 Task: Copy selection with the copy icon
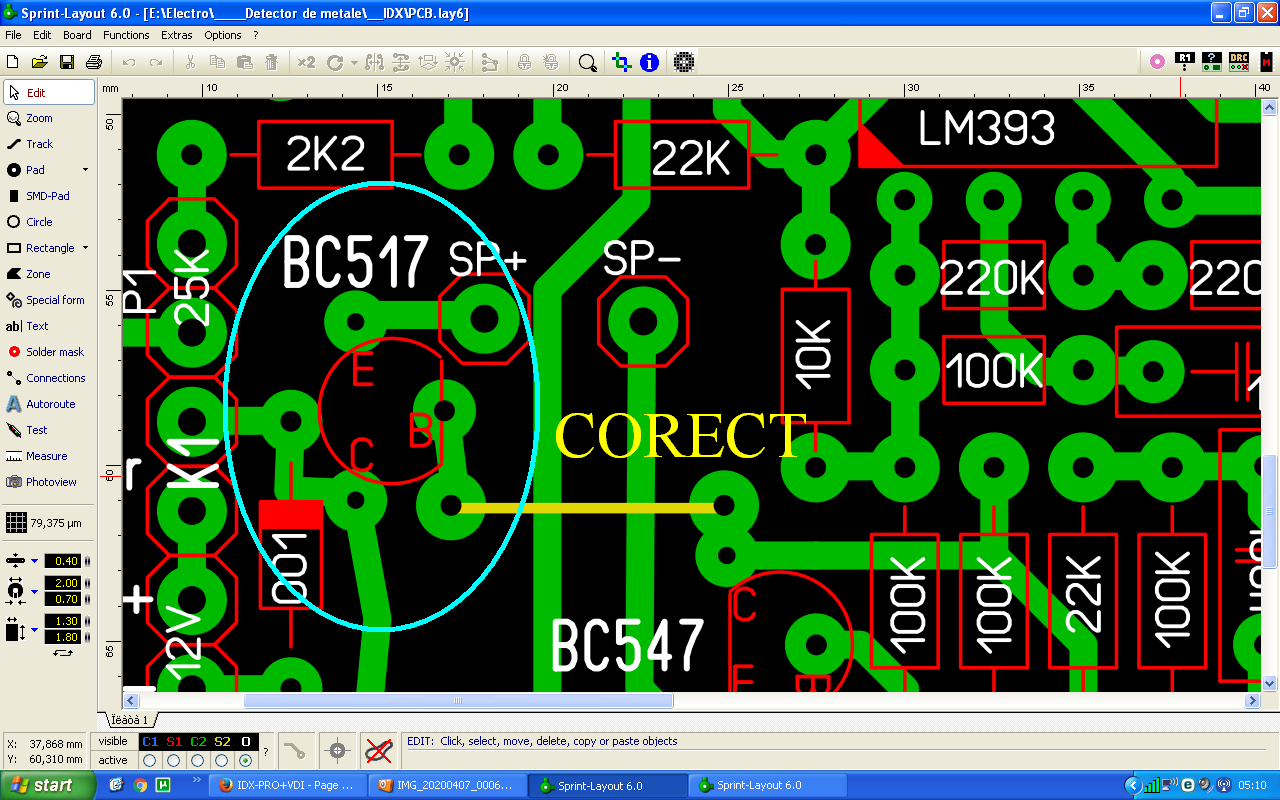pos(217,62)
